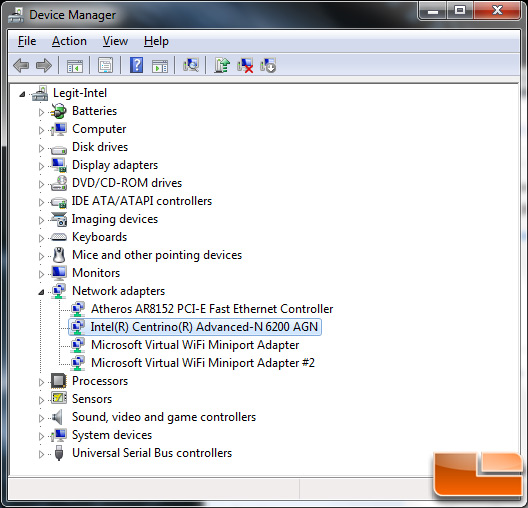528x508 pixels.
Task: Expand IDE ATA/ATAPI controllers arrow
Action: point(41,202)
